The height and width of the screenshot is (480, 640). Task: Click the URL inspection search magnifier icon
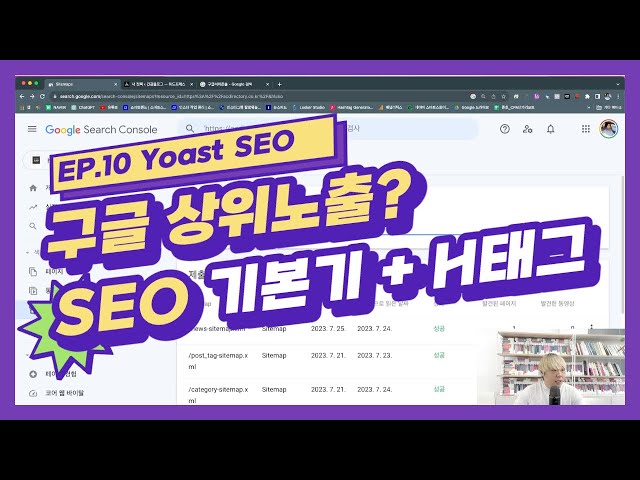click(x=190, y=129)
